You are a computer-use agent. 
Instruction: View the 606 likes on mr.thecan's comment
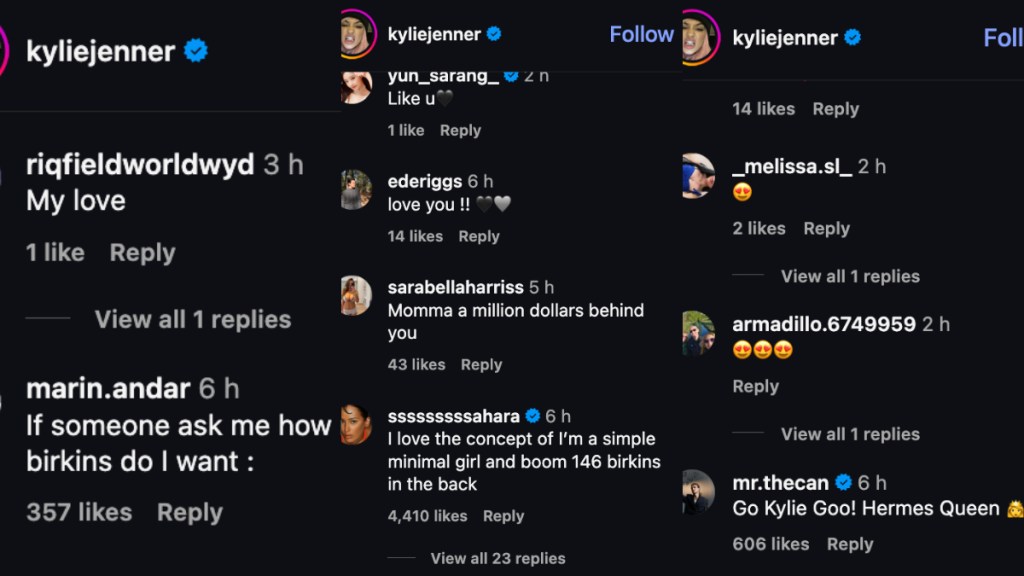pyautogui.click(x=770, y=544)
